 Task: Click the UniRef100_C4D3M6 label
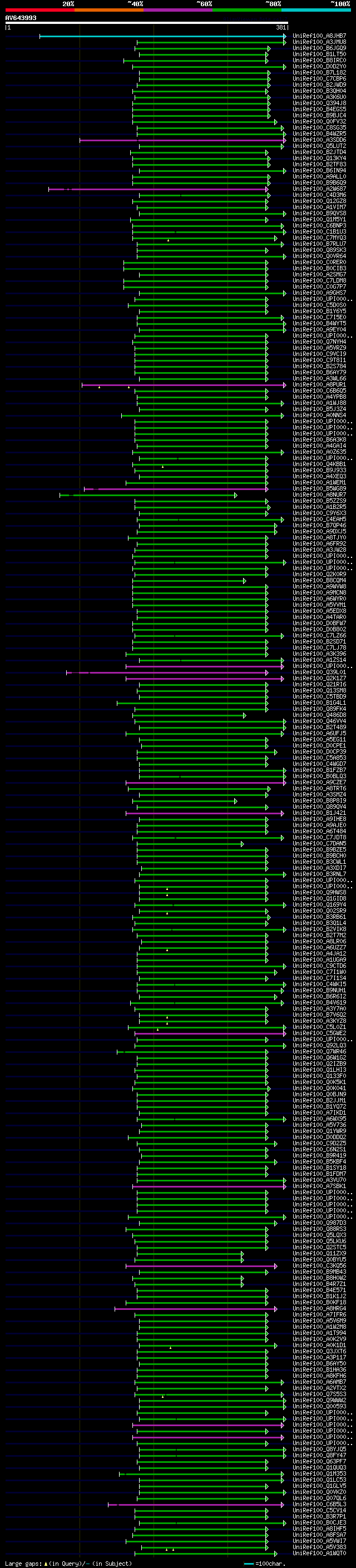[x=319, y=195]
